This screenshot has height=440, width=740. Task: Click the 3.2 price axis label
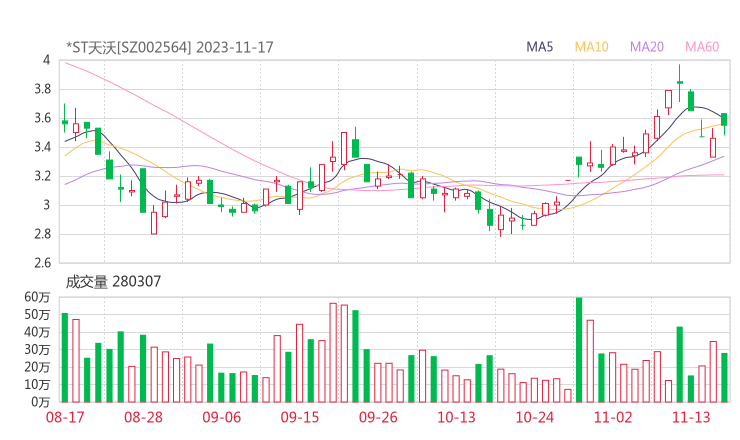[42, 176]
